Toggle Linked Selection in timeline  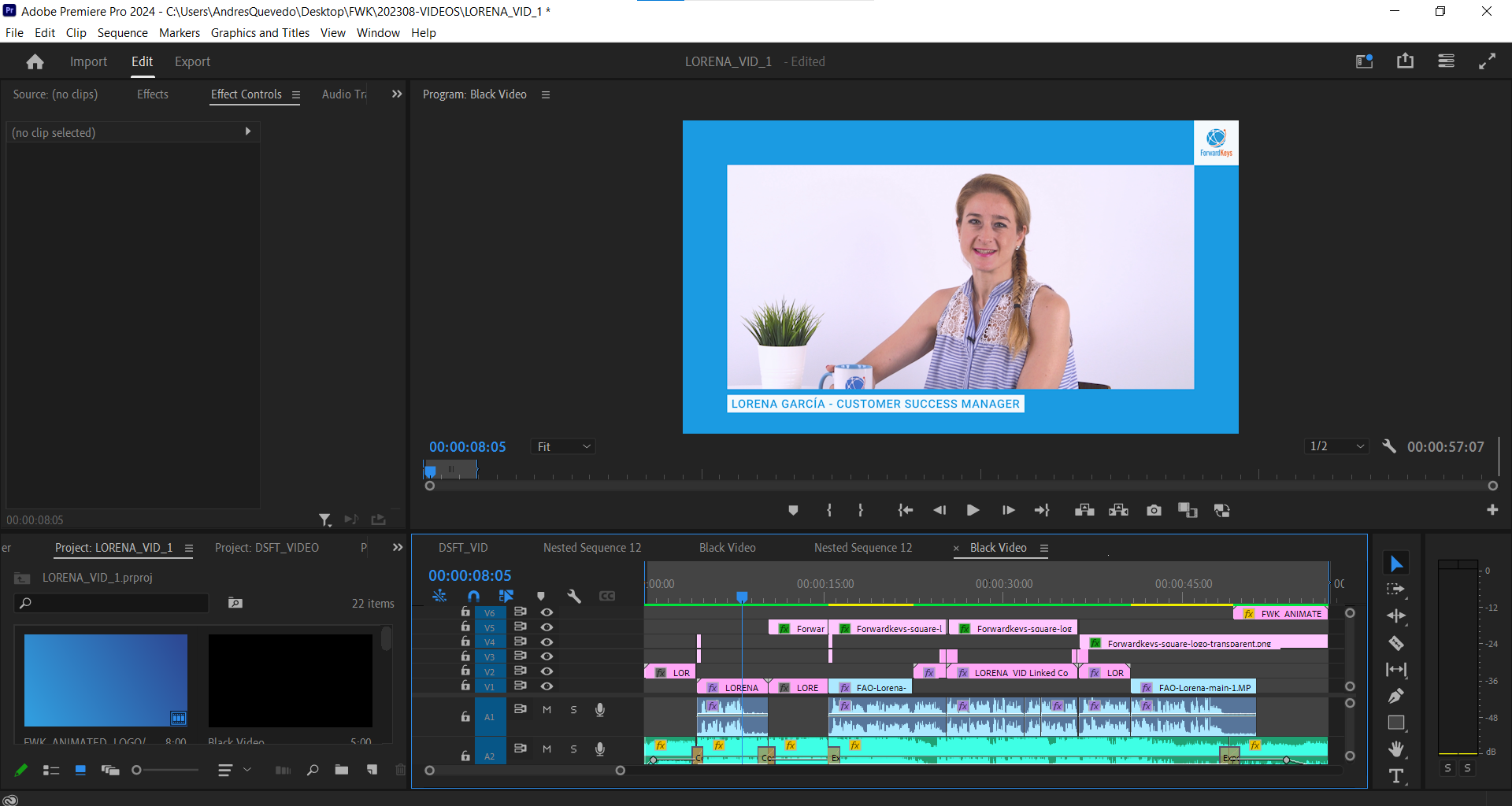click(x=506, y=596)
